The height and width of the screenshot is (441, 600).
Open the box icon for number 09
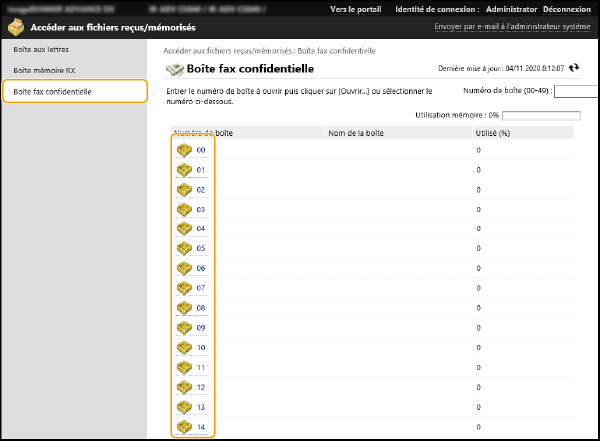click(184, 327)
